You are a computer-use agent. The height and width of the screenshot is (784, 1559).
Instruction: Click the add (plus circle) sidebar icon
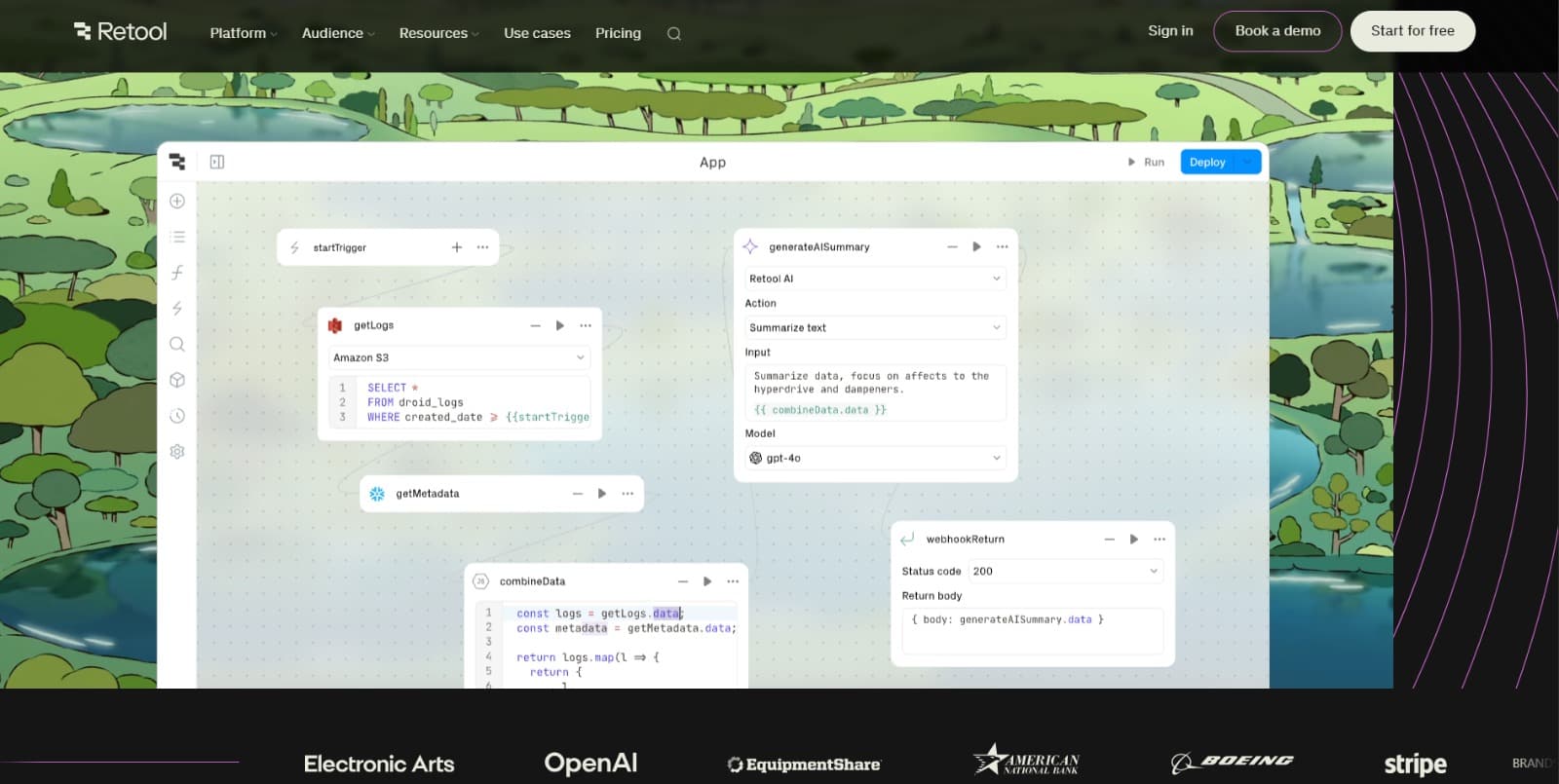click(x=177, y=201)
